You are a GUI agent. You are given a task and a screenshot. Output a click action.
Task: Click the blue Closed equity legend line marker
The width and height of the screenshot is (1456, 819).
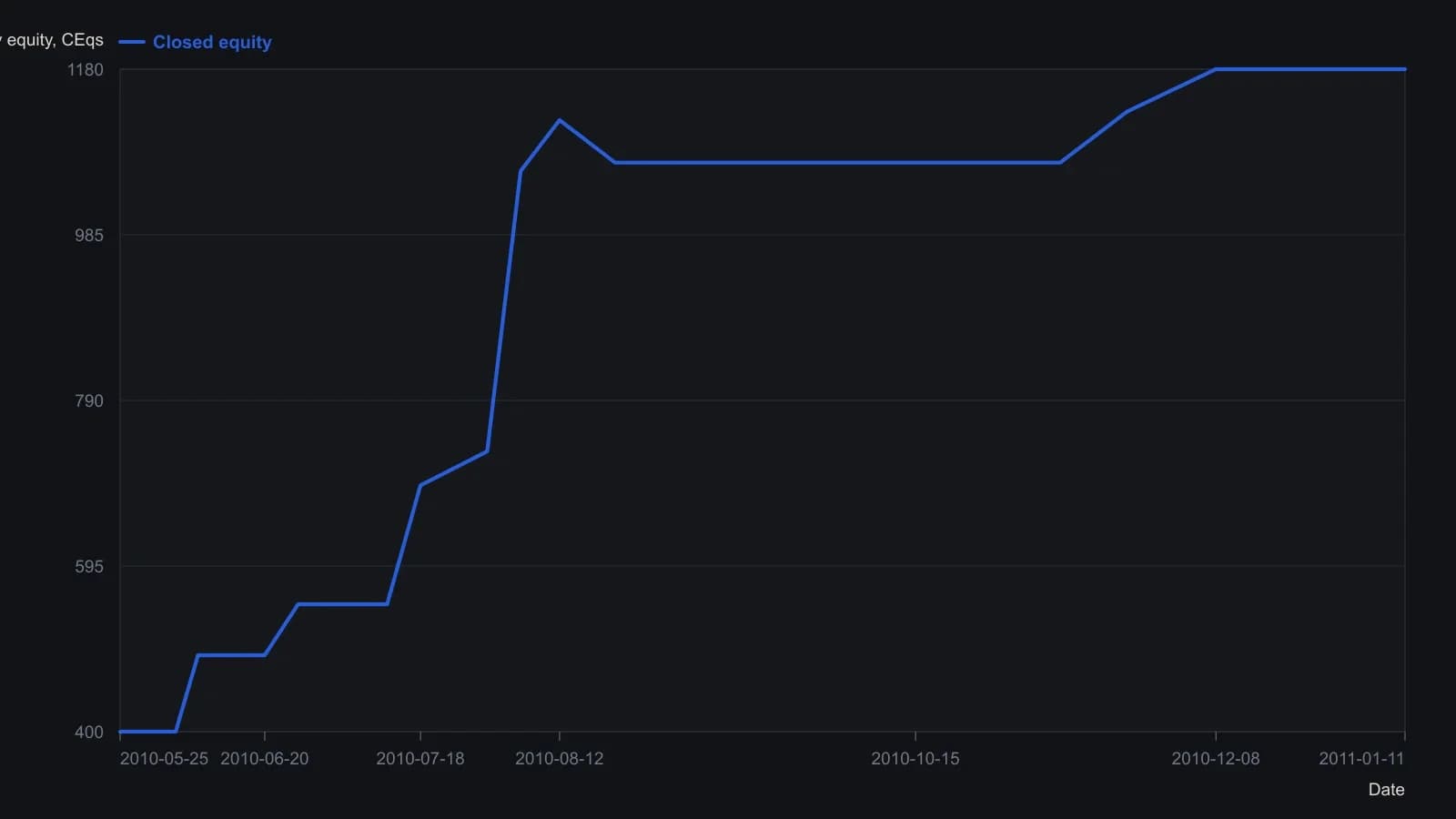132,42
